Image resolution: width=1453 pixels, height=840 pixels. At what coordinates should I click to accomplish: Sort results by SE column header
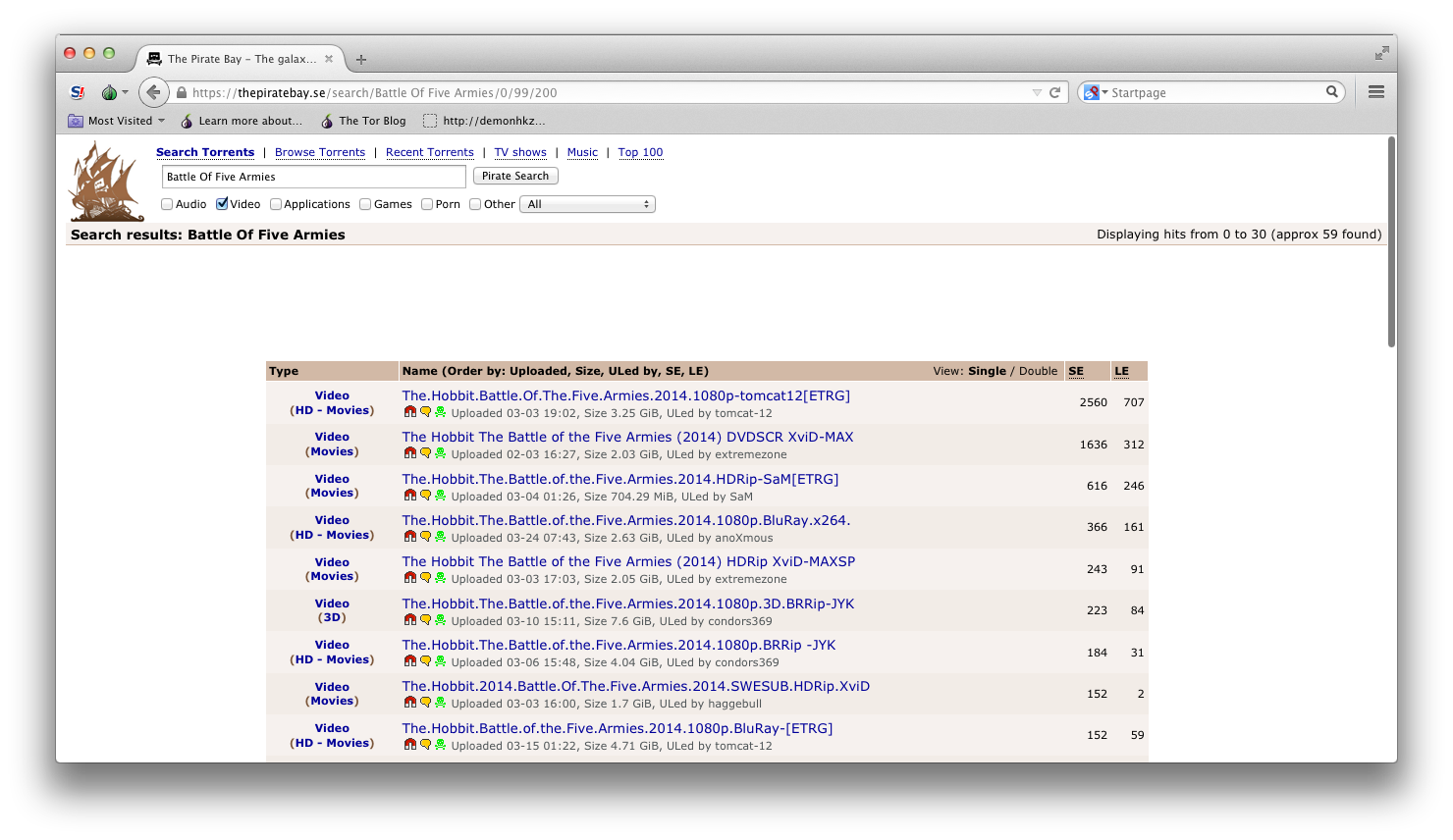point(1076,371)
